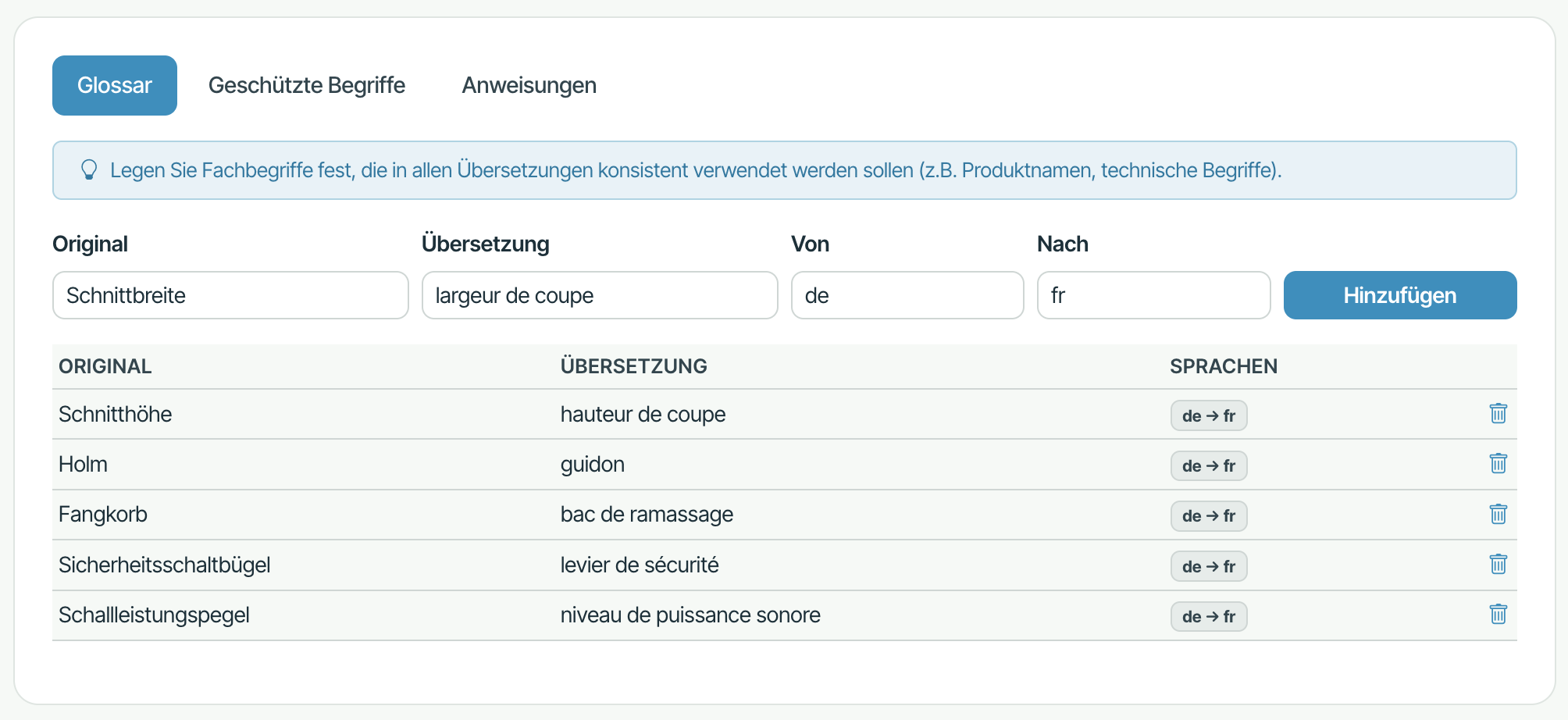1568x720 pixels.
Task: Select the Sicherheitsschaltbügel row text
Action: click(165, 565)
